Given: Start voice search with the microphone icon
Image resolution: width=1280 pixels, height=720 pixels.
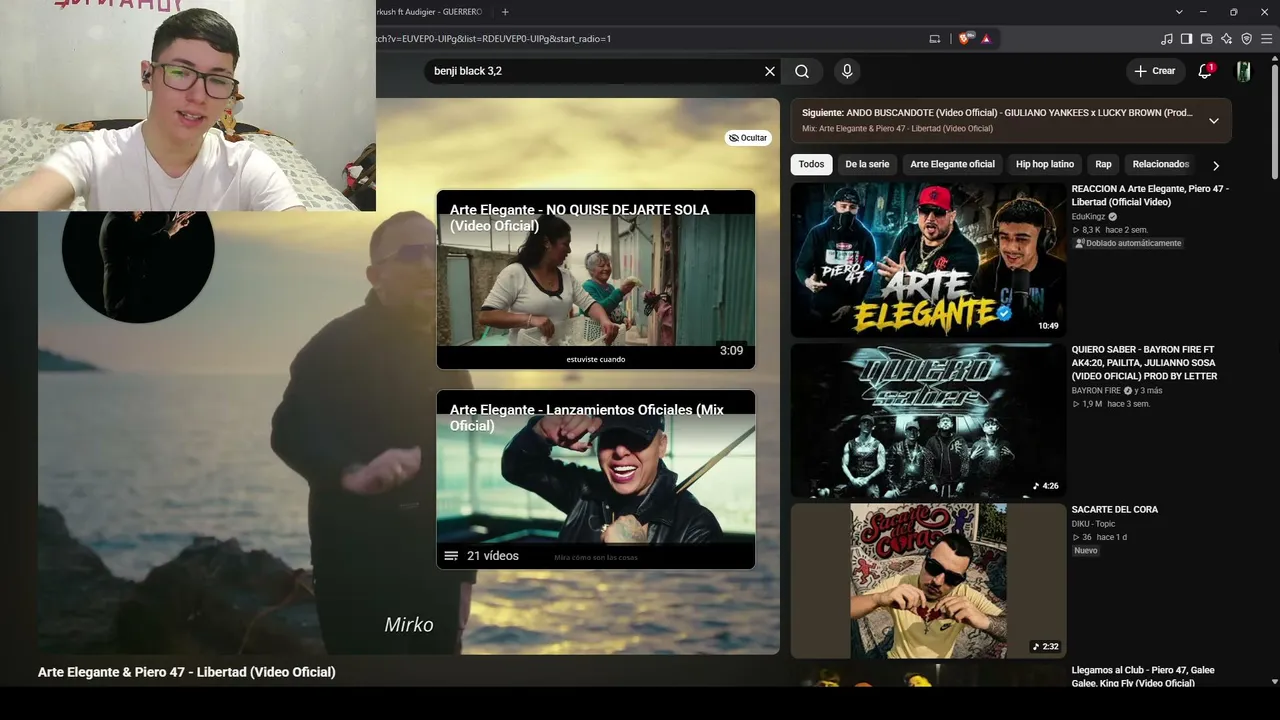Looking at the screenshot, I should click(847, 71).
